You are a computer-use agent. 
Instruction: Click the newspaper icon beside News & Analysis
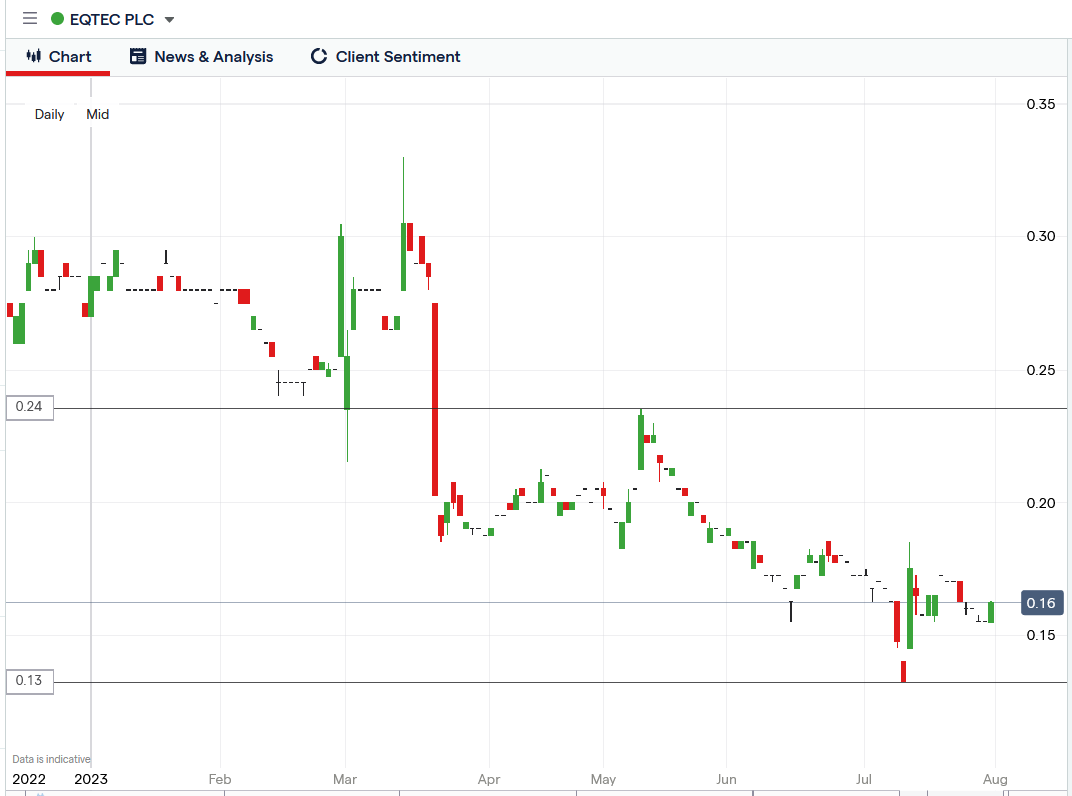(x=137, y=56)
